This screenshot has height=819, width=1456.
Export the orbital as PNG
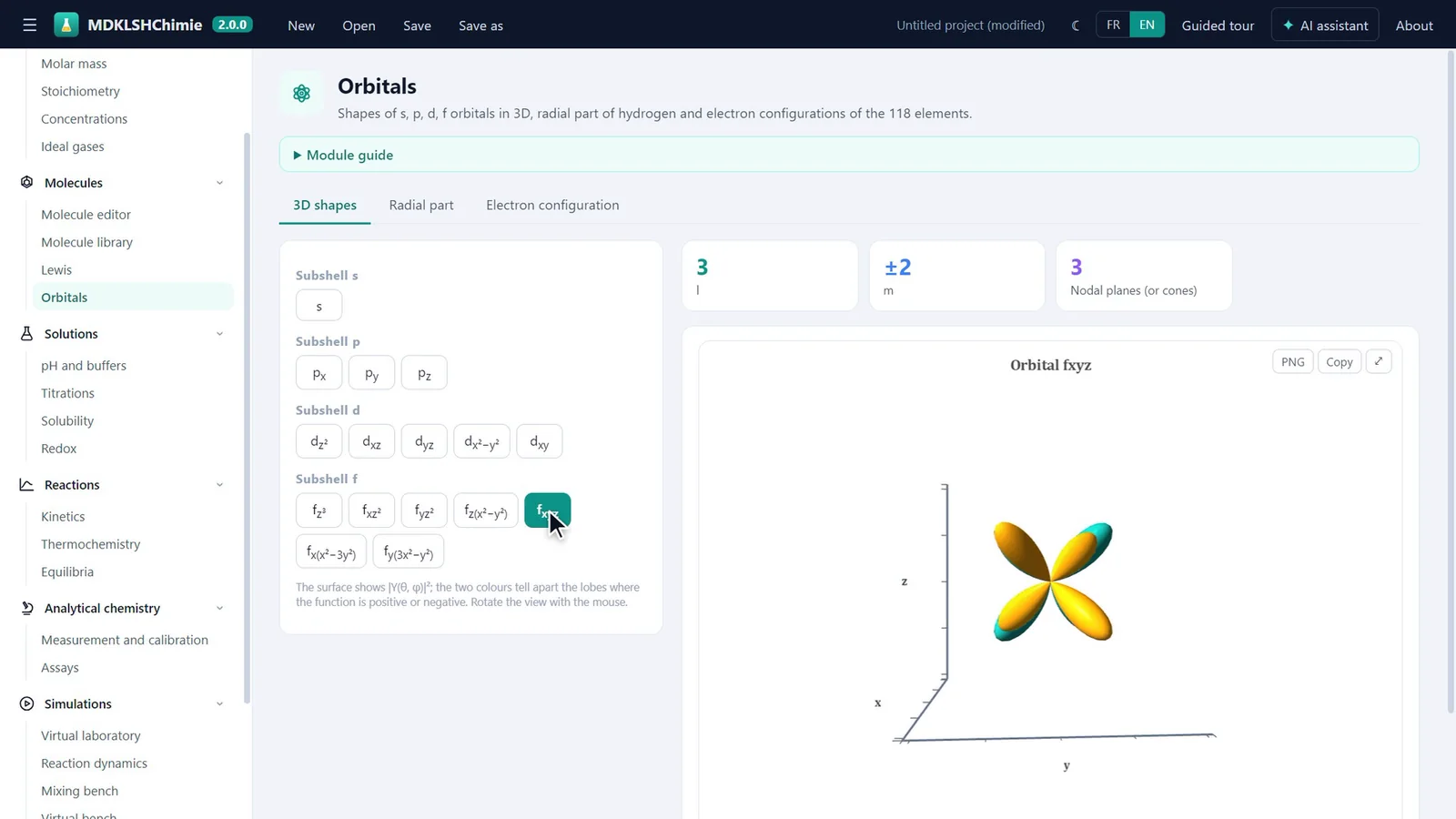(x=1292, y=361)
